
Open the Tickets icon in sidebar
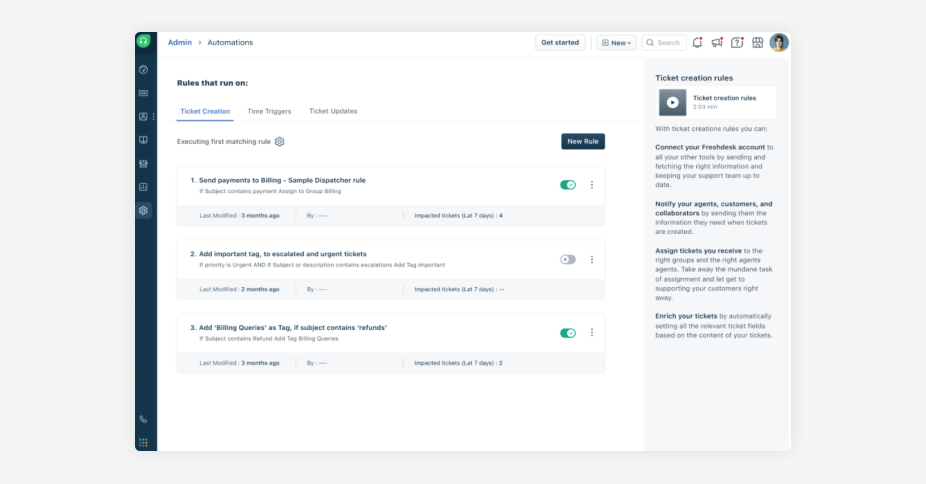(144, 93)
